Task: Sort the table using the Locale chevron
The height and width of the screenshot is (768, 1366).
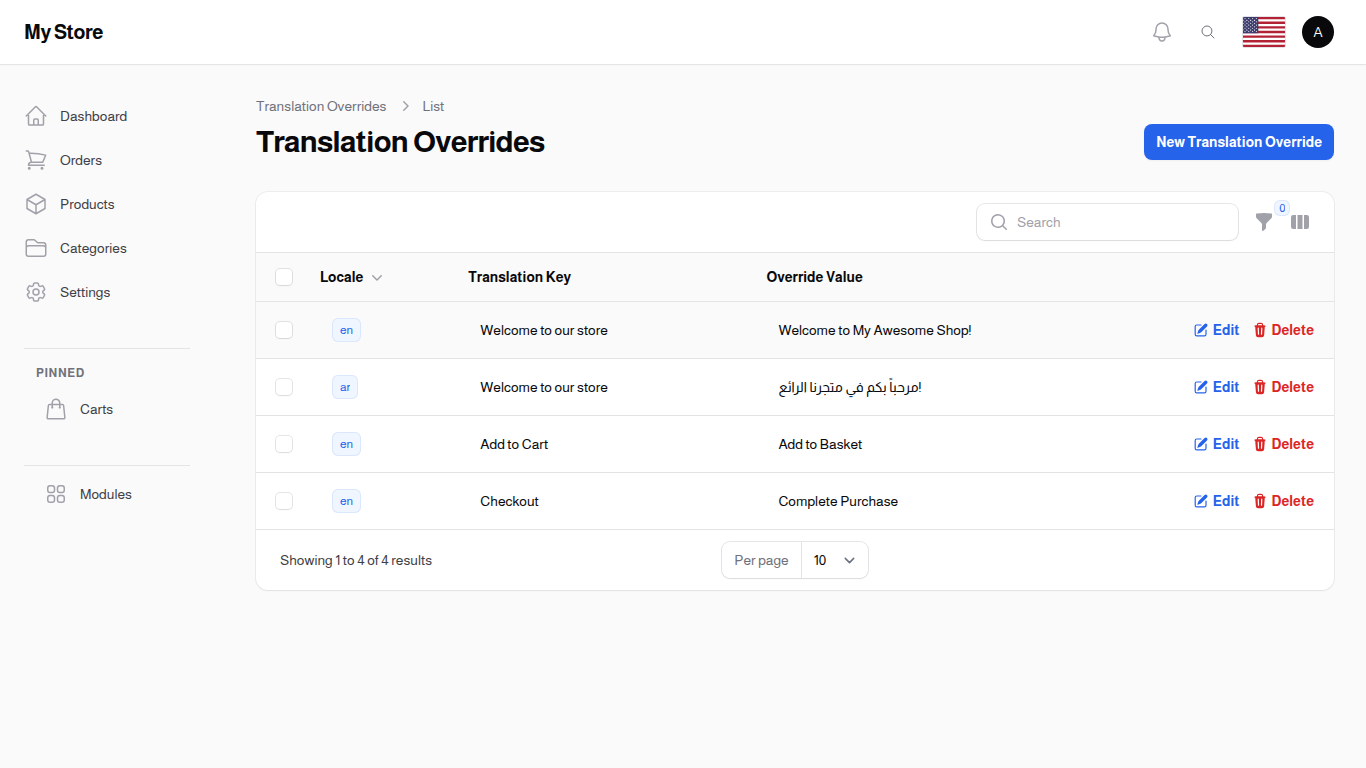Action: tap(377, 277)
